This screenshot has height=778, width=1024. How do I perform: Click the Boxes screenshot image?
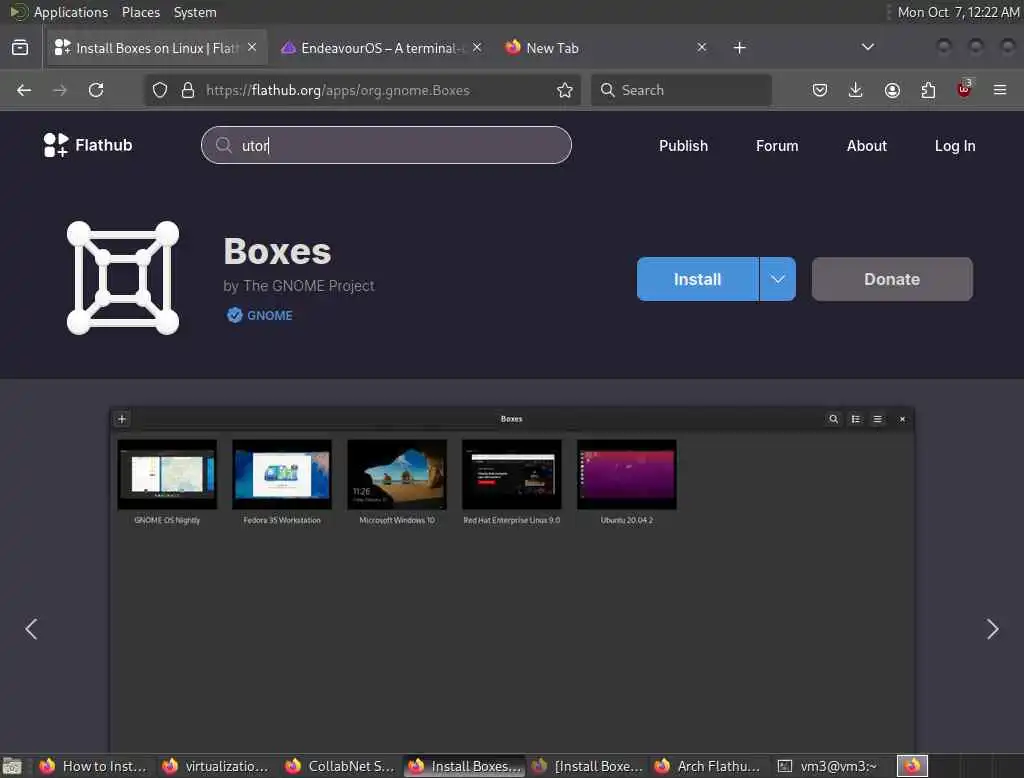coord(512,579)
